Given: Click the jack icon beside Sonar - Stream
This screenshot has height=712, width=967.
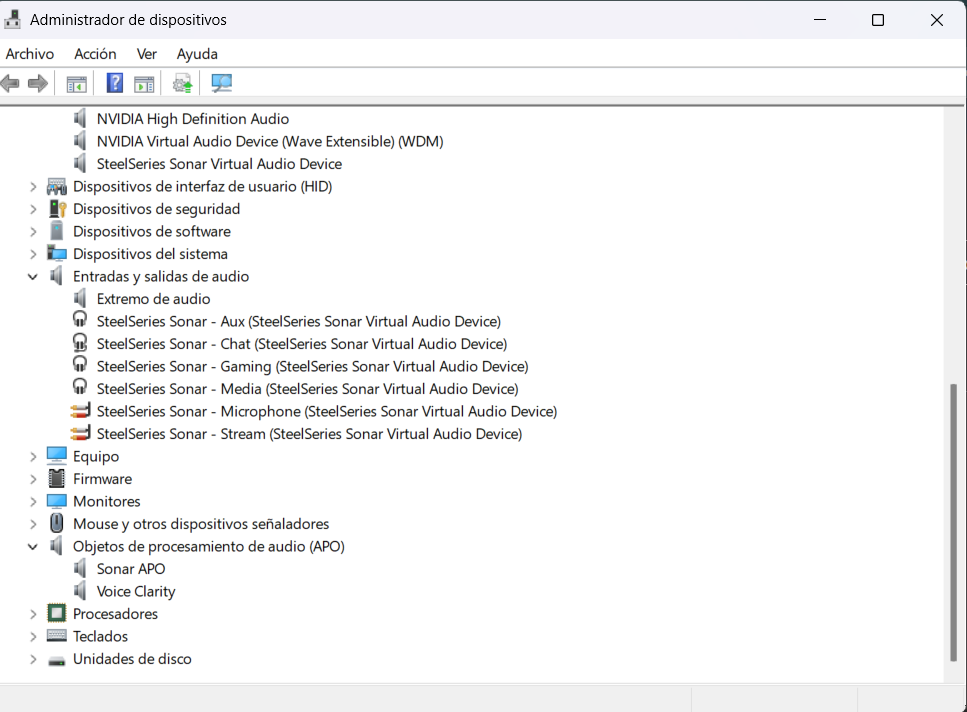Looking at the screenshot, I should (x=80, y=433).
